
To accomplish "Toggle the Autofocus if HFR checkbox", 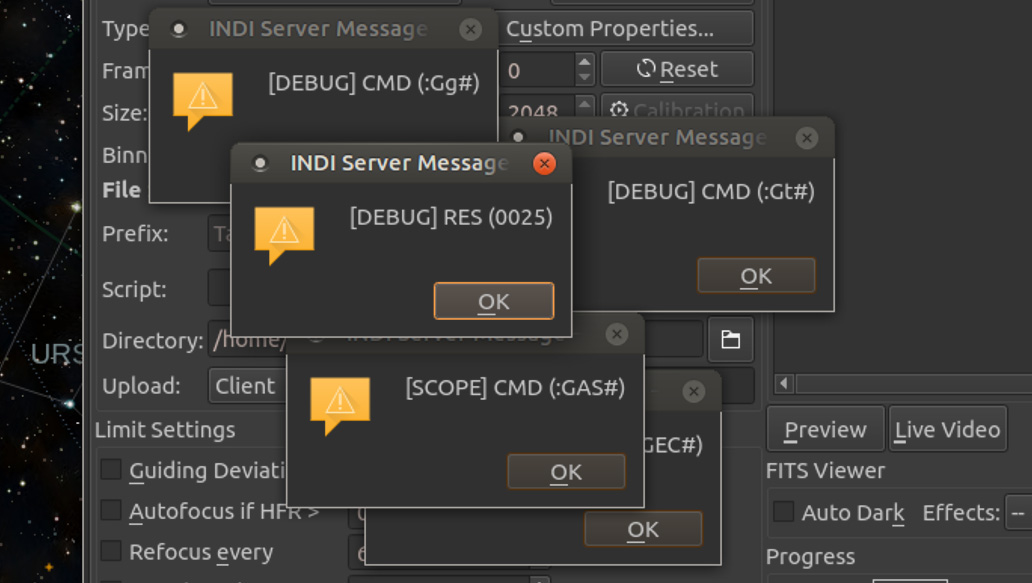I will click(111, 511).
